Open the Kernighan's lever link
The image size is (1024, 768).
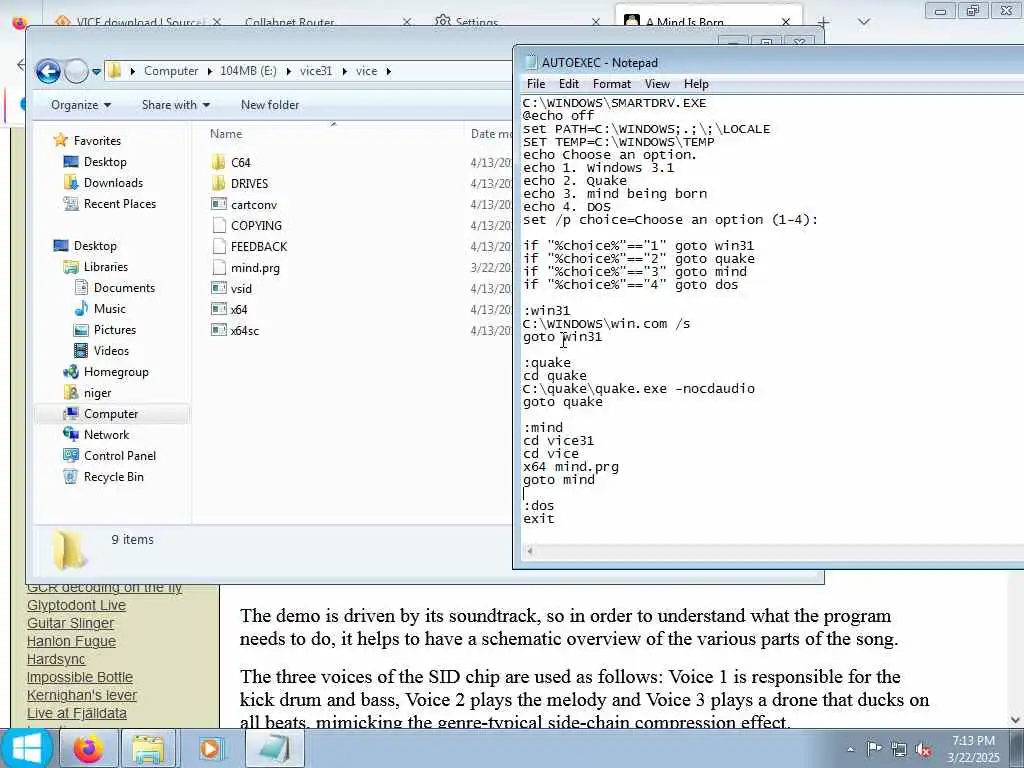tap(82, 695)
